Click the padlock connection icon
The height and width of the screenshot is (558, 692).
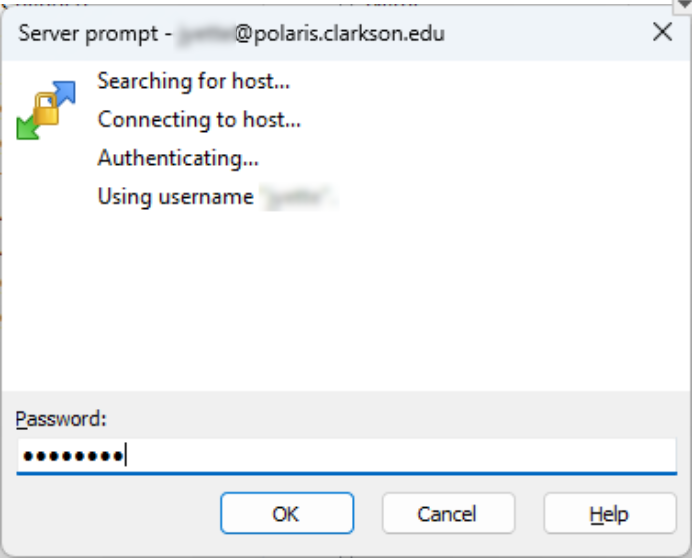point(46,108)
